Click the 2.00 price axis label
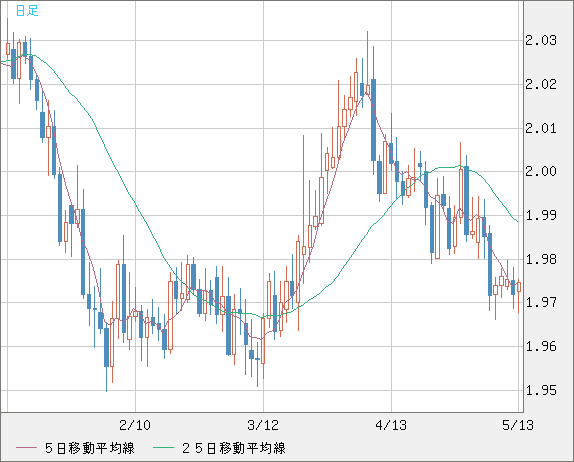 (541, 171)
